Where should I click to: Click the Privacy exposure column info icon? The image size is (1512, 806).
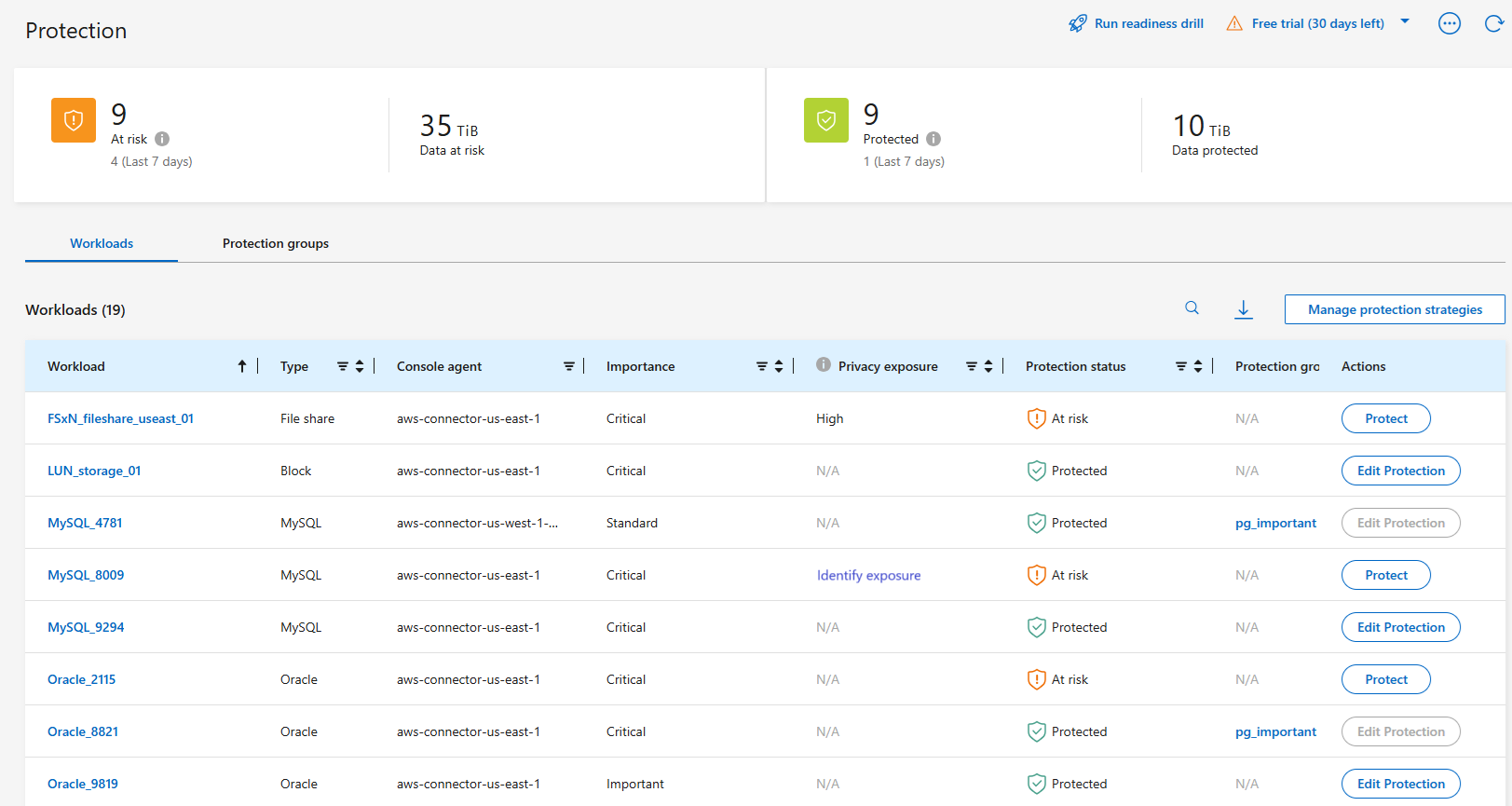pos(824,365)
